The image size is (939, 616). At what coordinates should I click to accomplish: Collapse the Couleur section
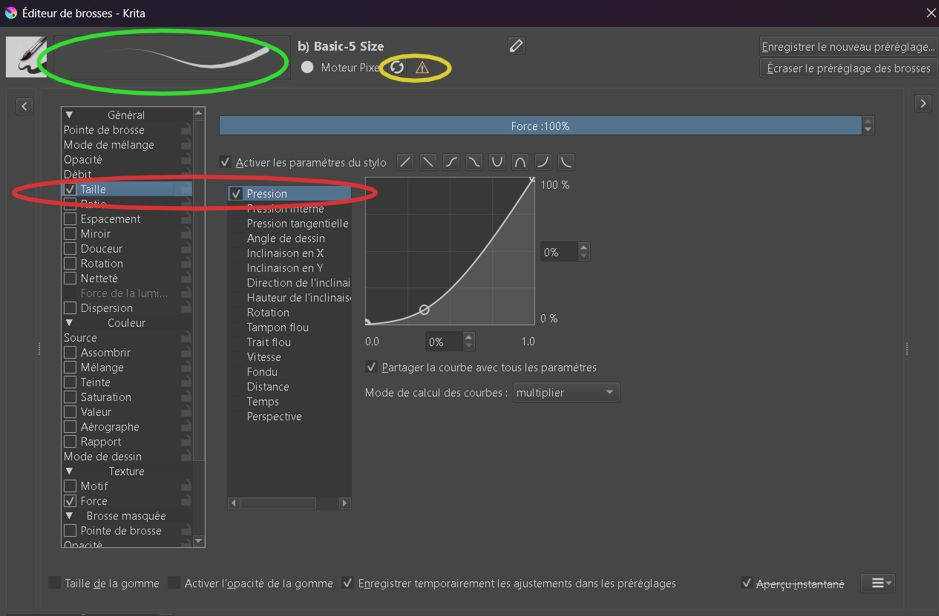point(70,323)
